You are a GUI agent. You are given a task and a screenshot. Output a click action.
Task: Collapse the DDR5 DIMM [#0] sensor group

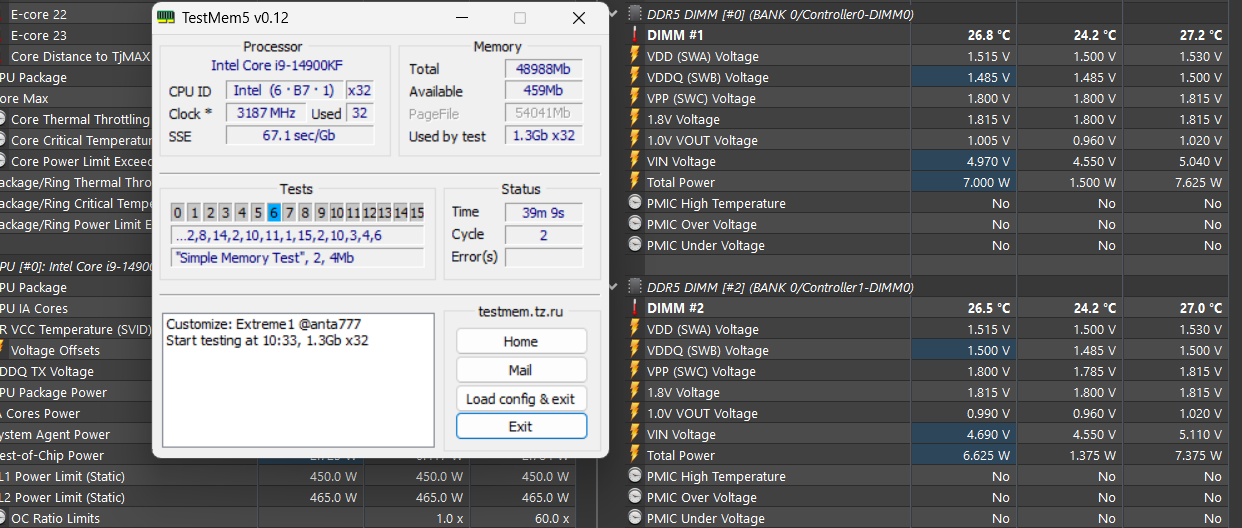click(615, 14)
